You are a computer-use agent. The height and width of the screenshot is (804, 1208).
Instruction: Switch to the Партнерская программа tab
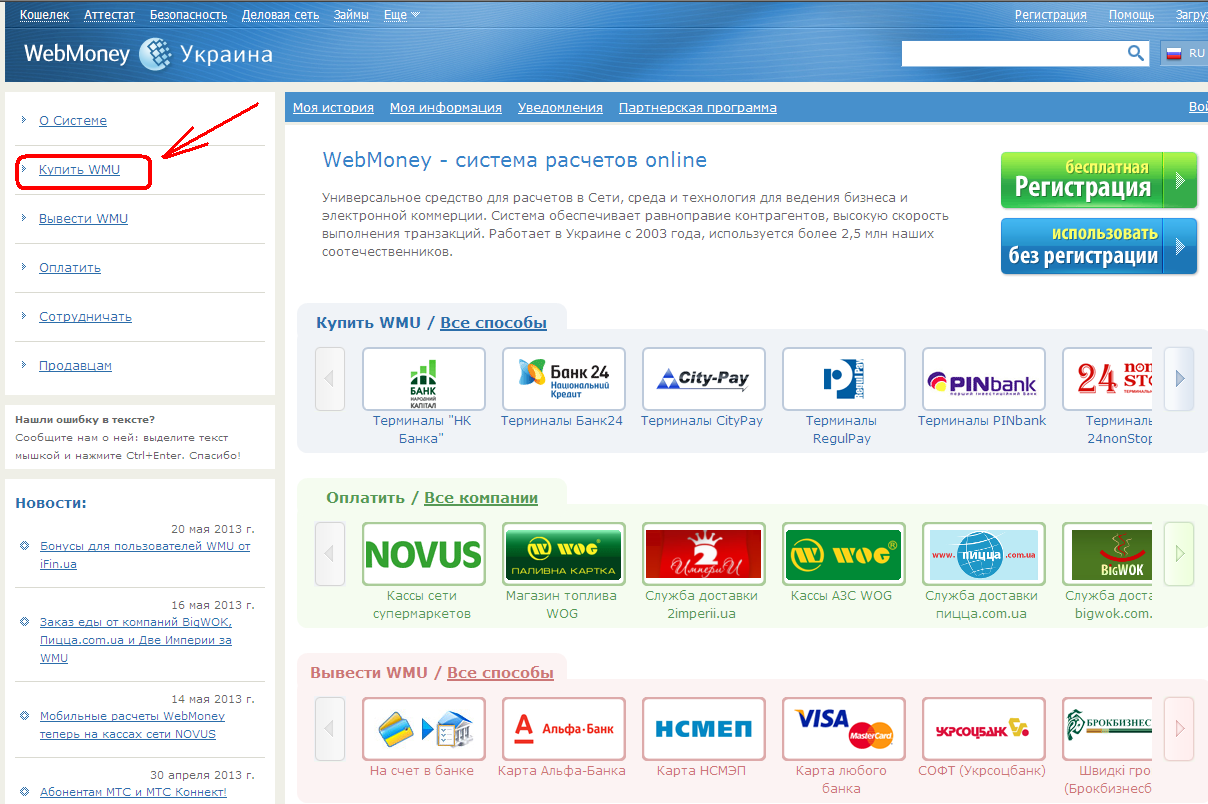pos(698,108)
